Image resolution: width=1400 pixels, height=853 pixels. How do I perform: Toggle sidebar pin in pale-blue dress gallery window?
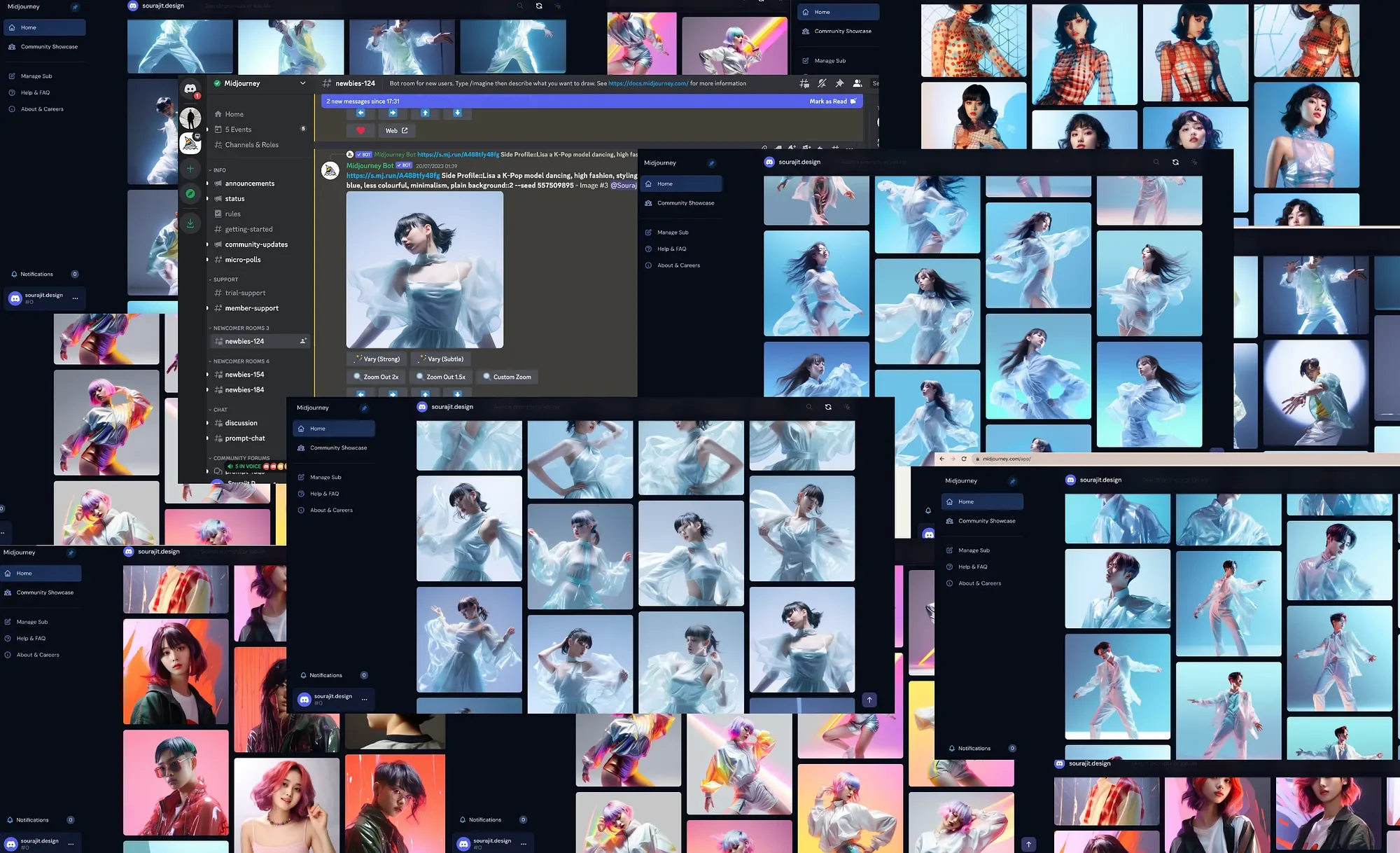364,408
